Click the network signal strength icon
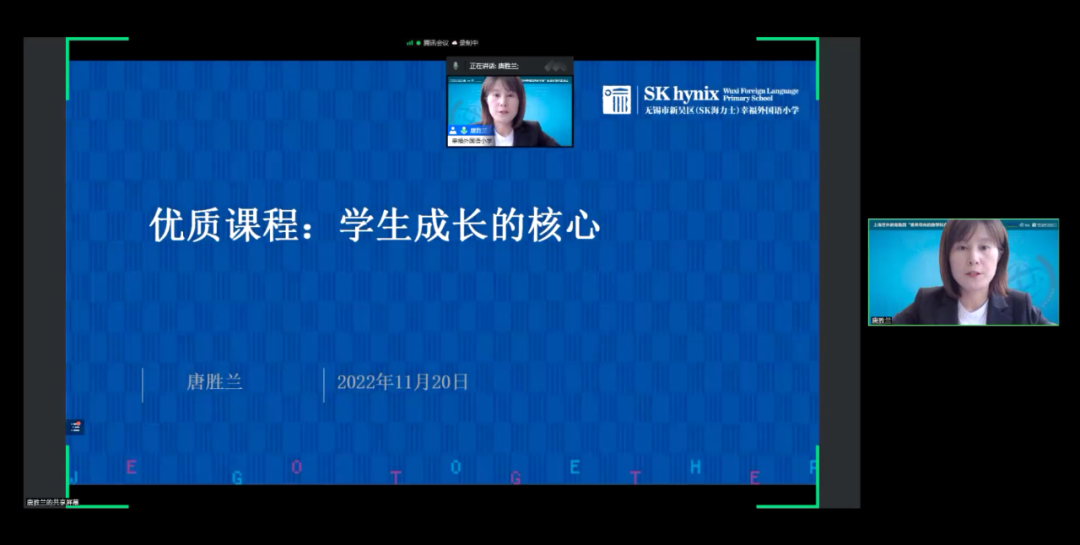The height and width of the screenshot is (545, 1080). tap(410, 43)
